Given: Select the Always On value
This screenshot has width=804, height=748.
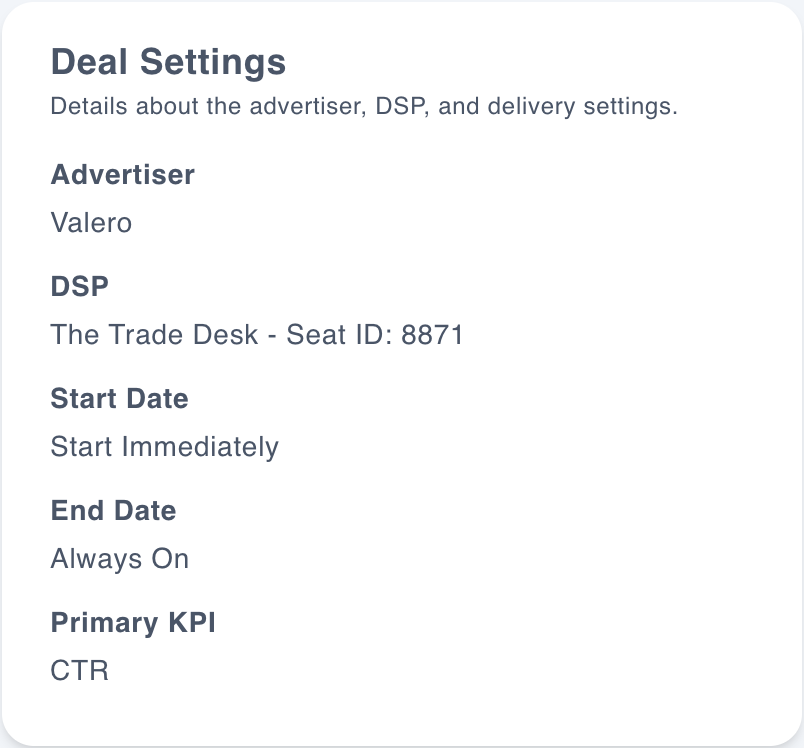Looking at the screenshot, I should tap(119, 559).
